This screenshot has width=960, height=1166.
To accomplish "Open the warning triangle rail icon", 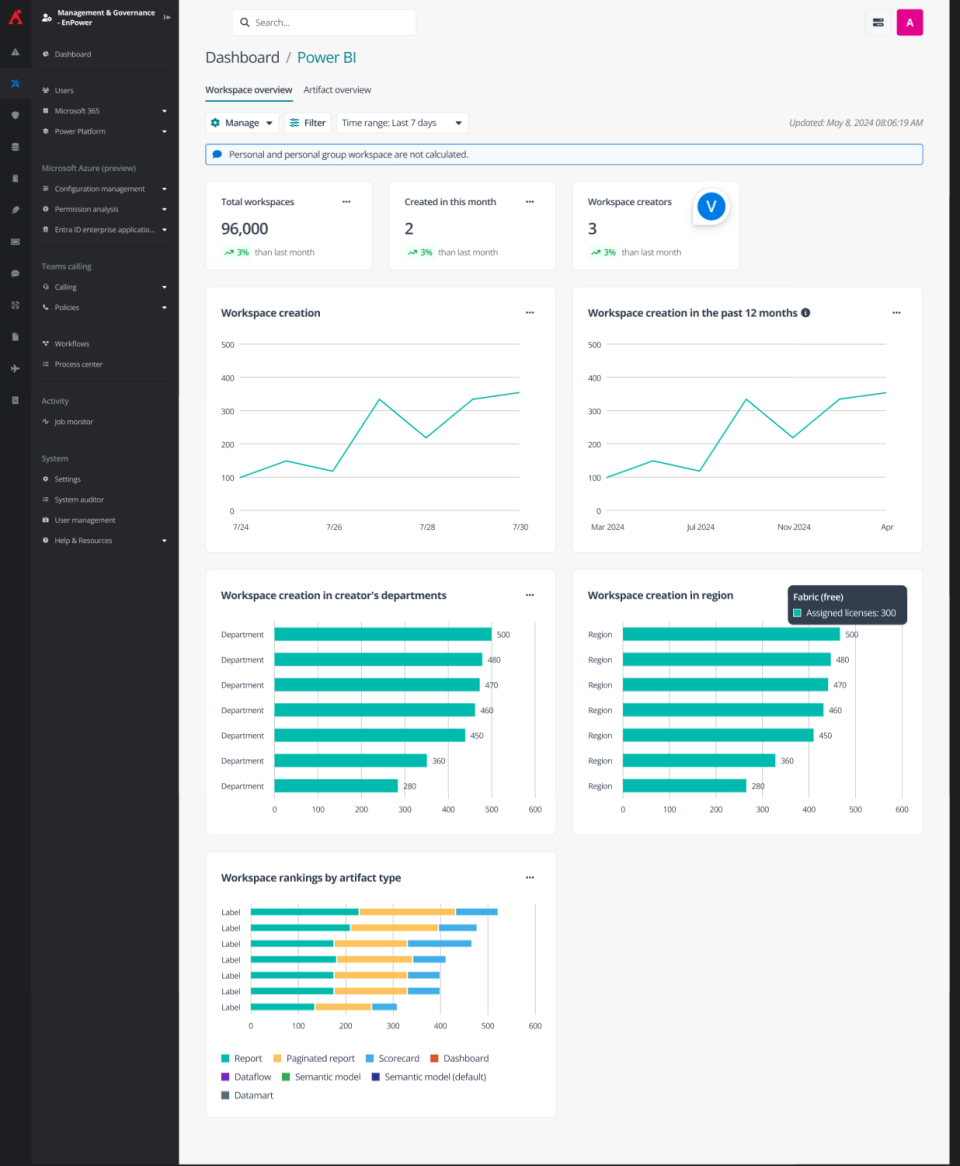I will pyautogui.click(x=16, y=52).
